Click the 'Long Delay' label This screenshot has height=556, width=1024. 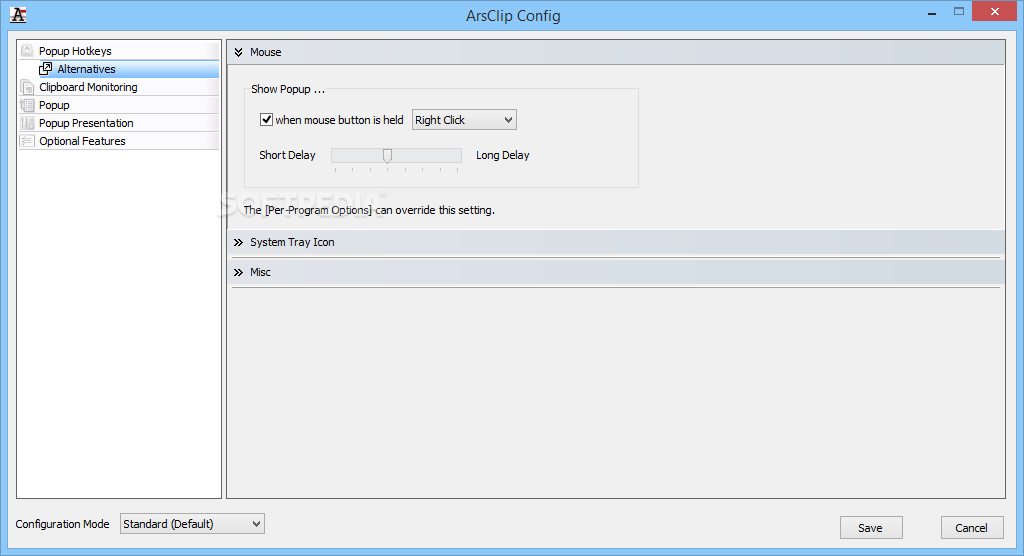point(503,155)
